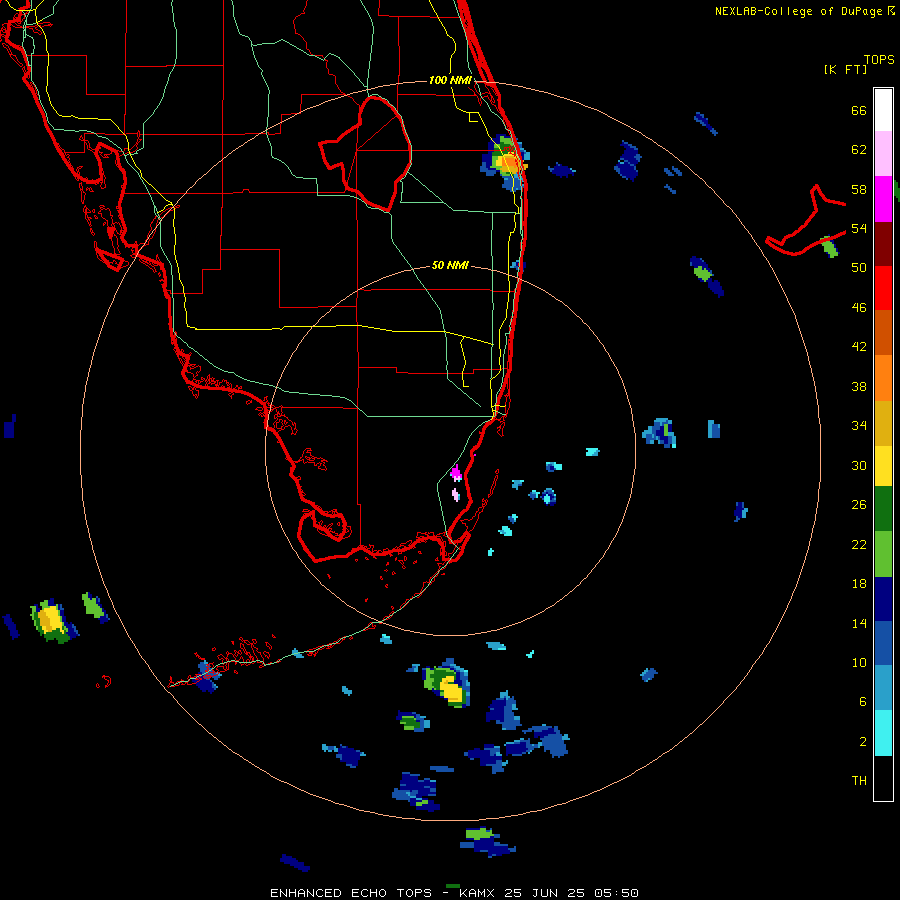The image size is (900, 900).
Task: Click the 50 NMI range ring label
Action: [x=450, y=265]
